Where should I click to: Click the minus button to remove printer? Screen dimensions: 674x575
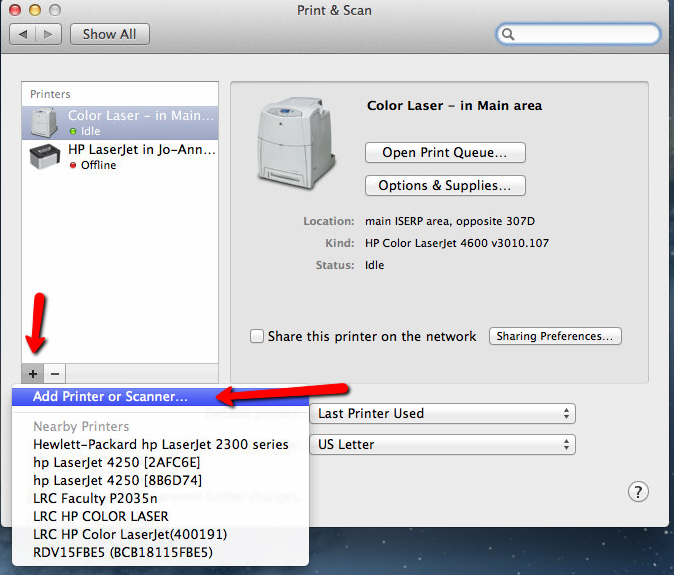point(55,373)
